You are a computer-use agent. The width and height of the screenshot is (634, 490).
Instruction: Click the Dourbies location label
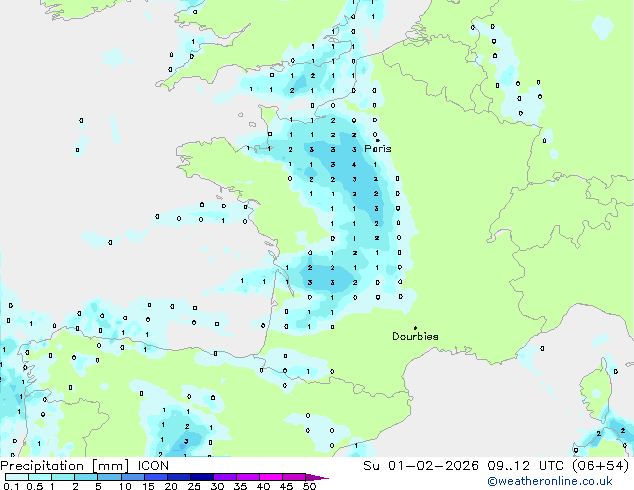415,336
